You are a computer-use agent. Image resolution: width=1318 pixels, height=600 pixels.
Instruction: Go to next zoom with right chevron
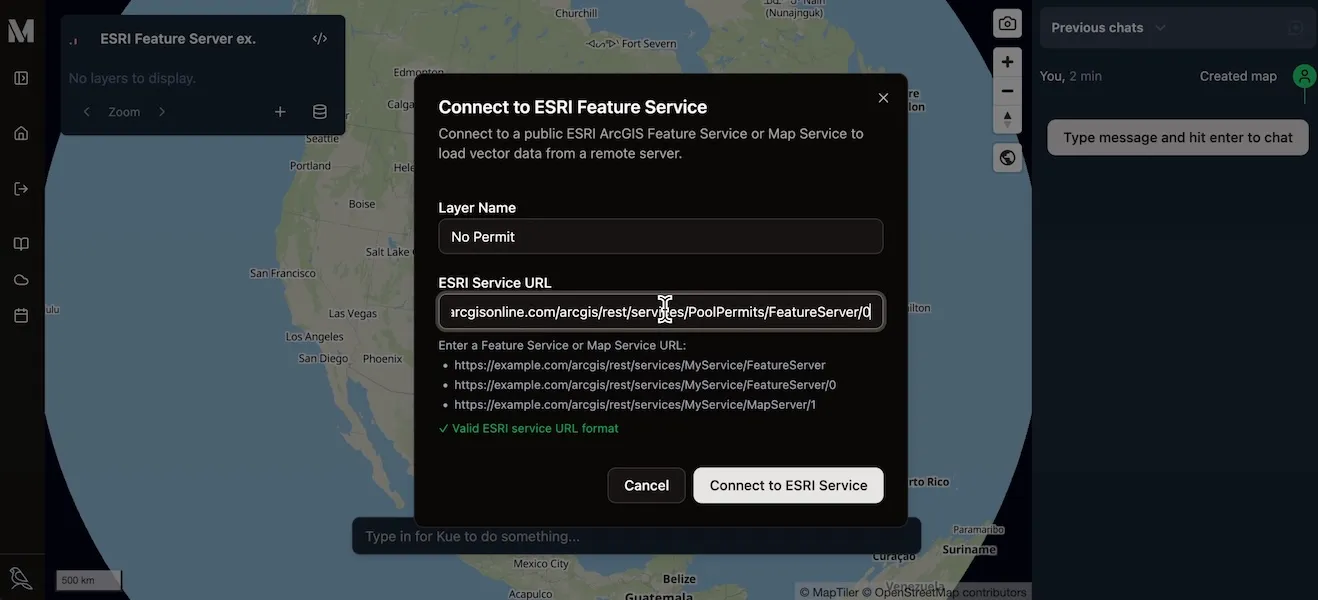click(x=162, y=112)
